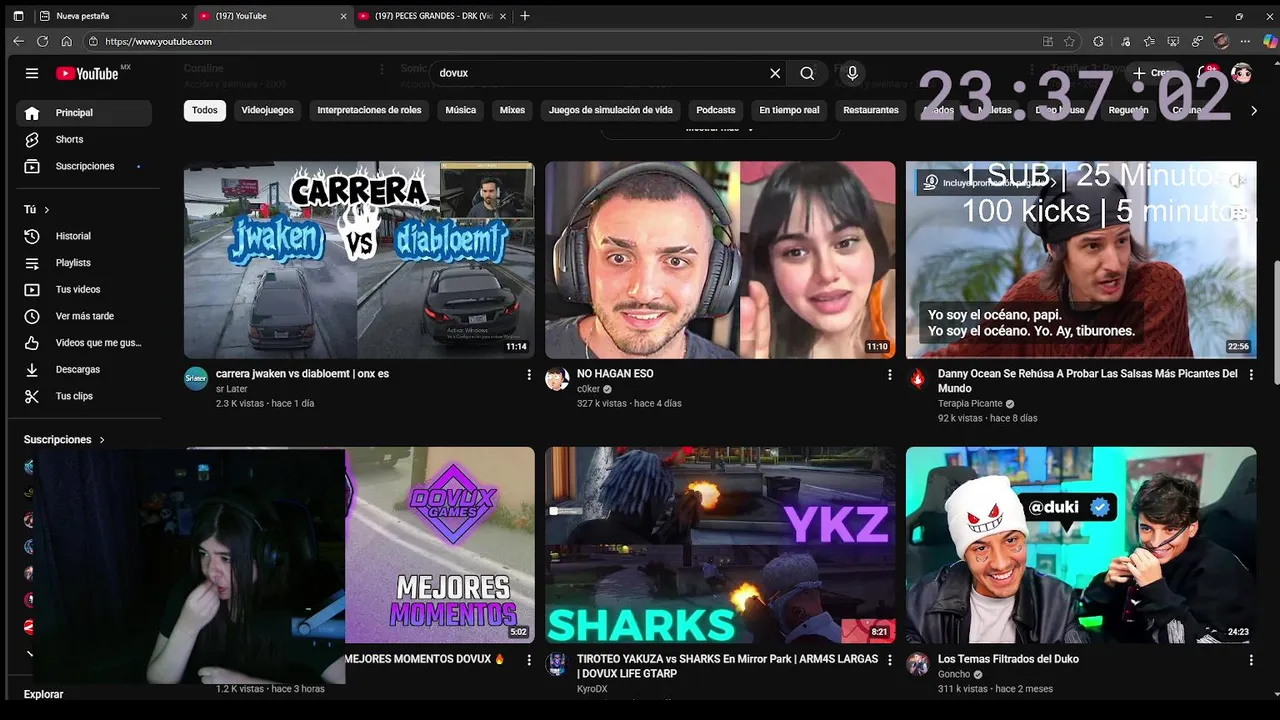Expand the Suscripciones section header
Screen dimensions: 1280x720
tap(64, 440)
